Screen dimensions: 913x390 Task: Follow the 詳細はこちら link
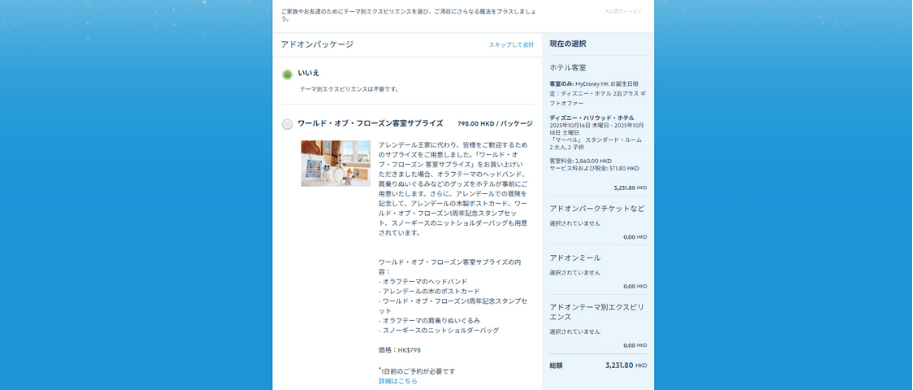coord(398,381)
